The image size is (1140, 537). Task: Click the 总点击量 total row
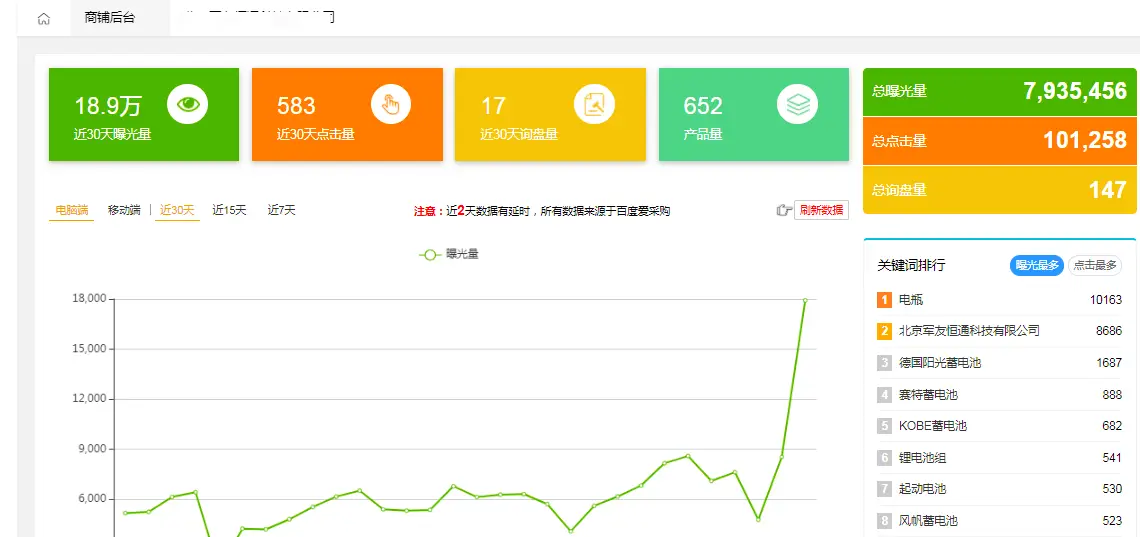(x=1000, y=141)
